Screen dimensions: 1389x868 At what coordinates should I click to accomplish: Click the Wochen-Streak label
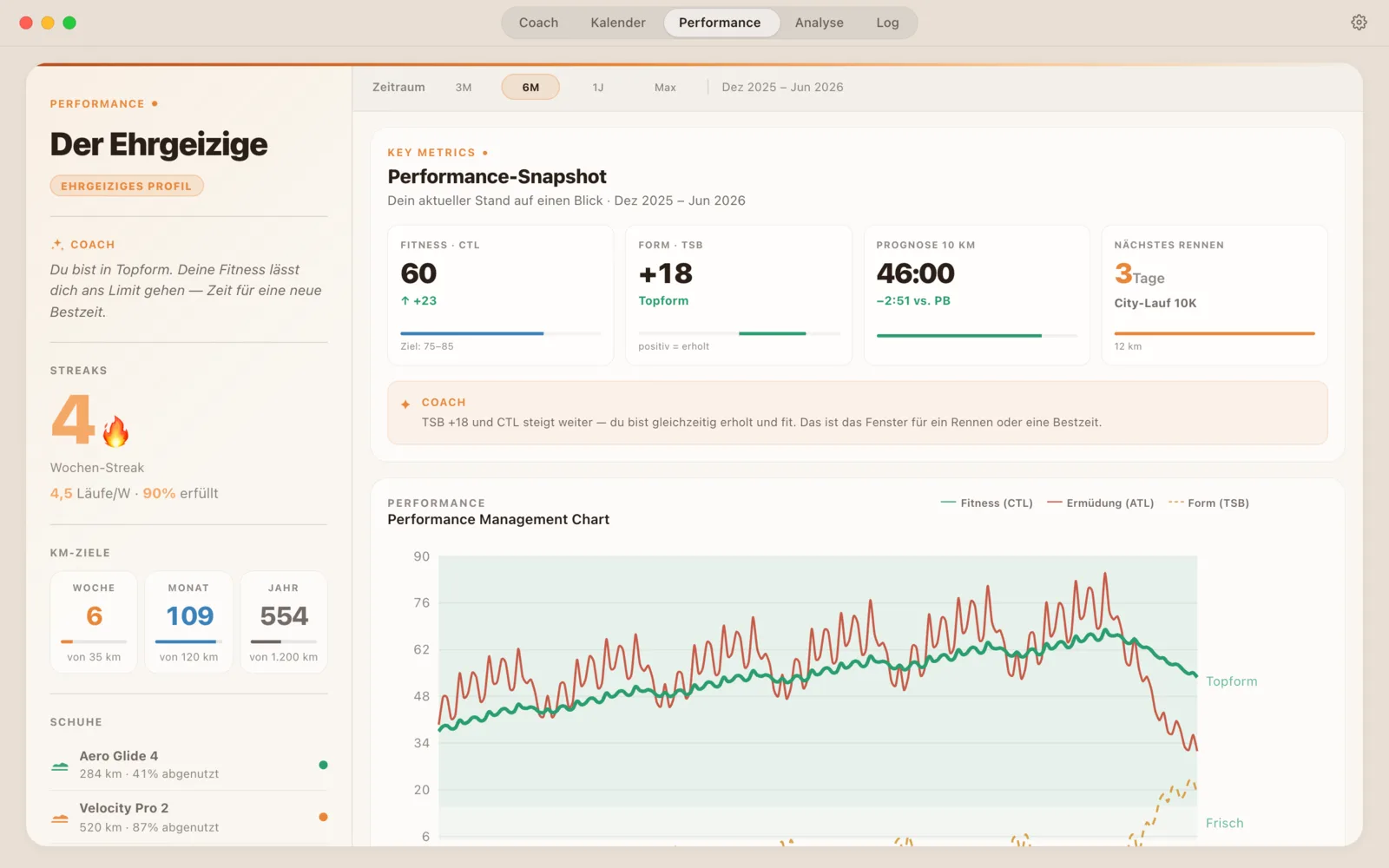coord(97,468)
